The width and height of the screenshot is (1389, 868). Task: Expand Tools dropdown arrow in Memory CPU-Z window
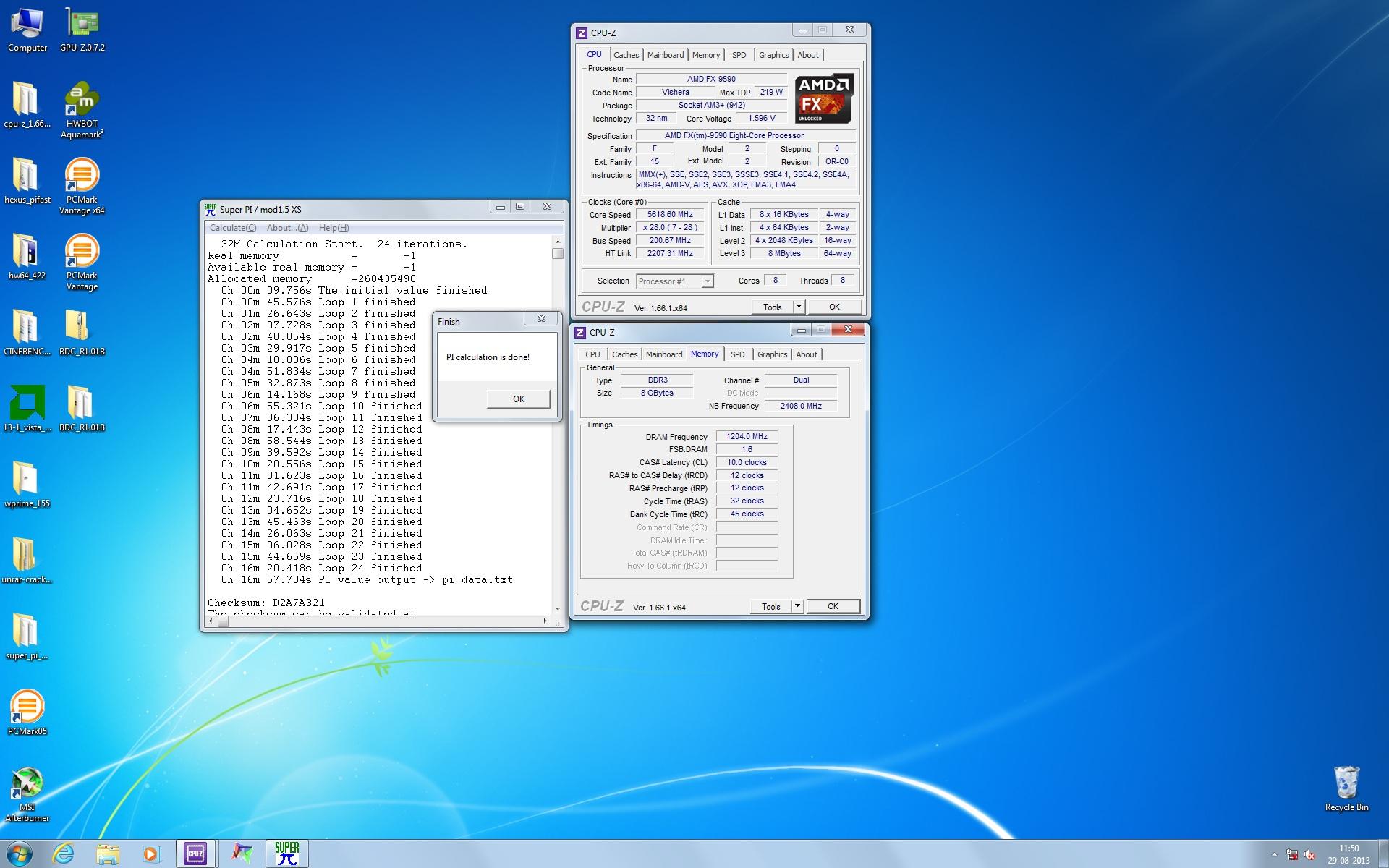pyautogui.click(x=797, y=606)
